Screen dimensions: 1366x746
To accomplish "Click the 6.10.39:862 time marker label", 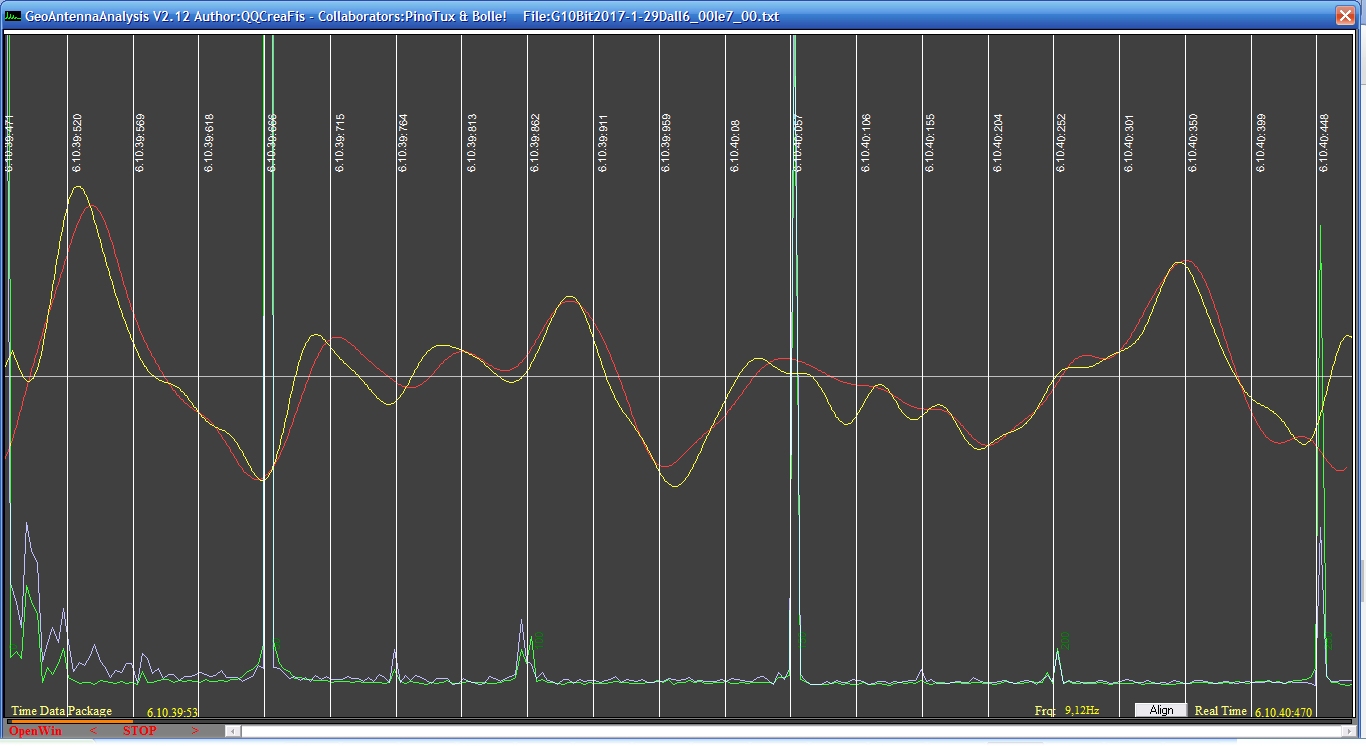I will click(535, 143).
